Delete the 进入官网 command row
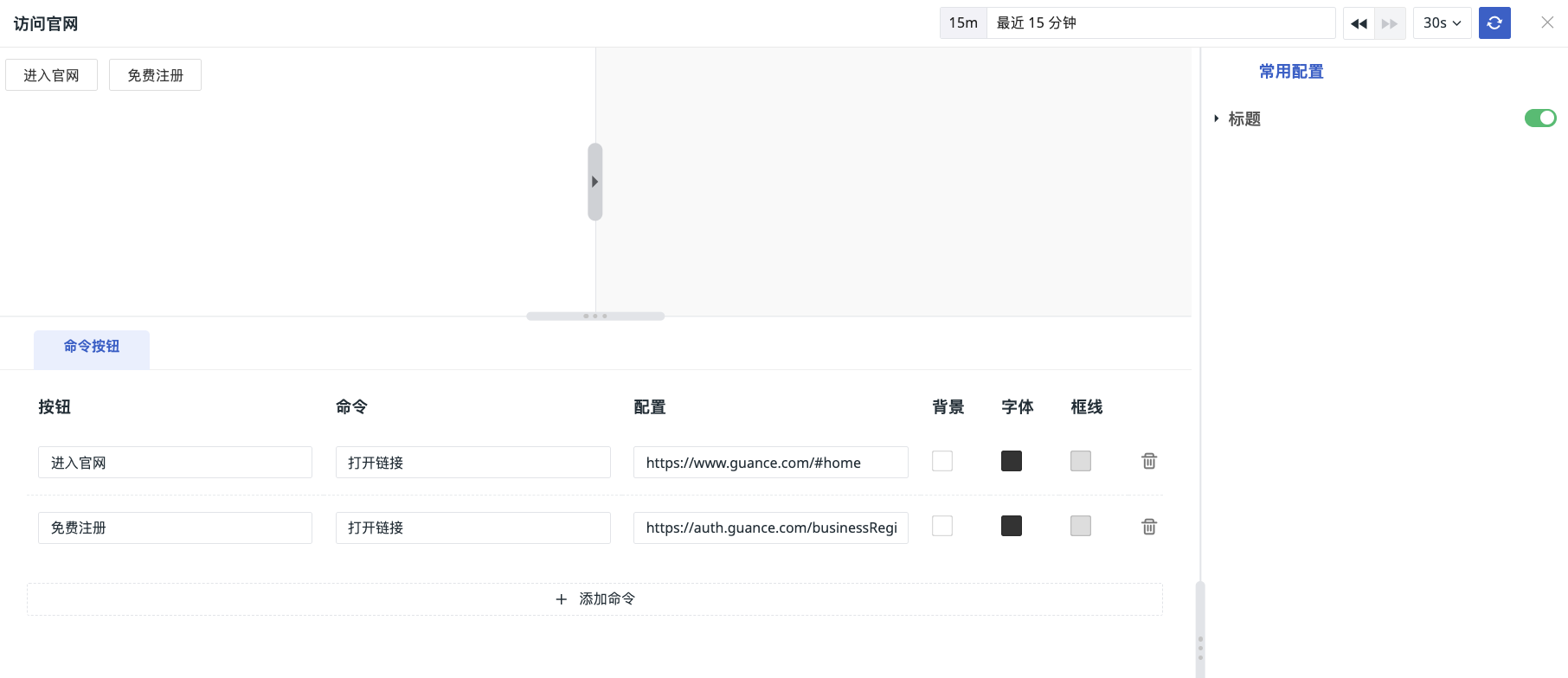Viewport: 1568px width, 678px height. (1148, 461)
